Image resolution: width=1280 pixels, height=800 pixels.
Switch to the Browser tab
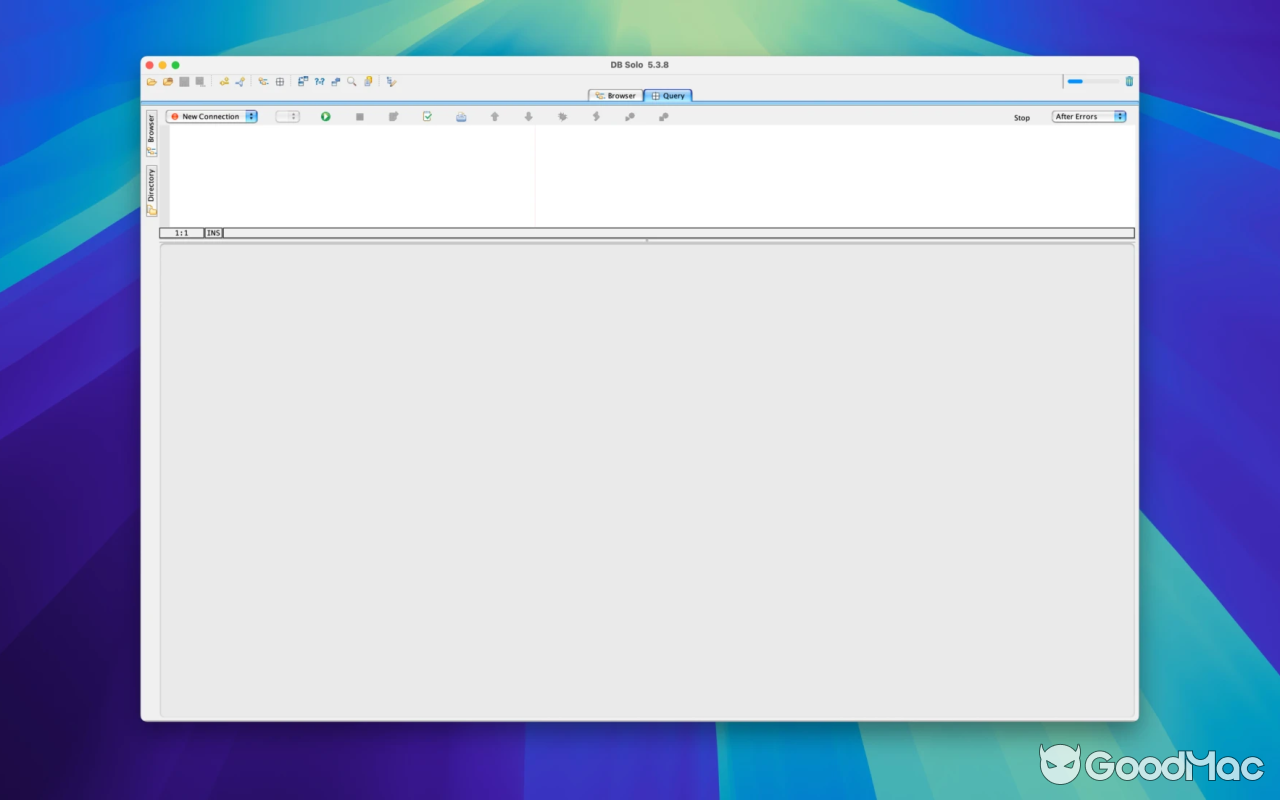[x=613, y=95]
